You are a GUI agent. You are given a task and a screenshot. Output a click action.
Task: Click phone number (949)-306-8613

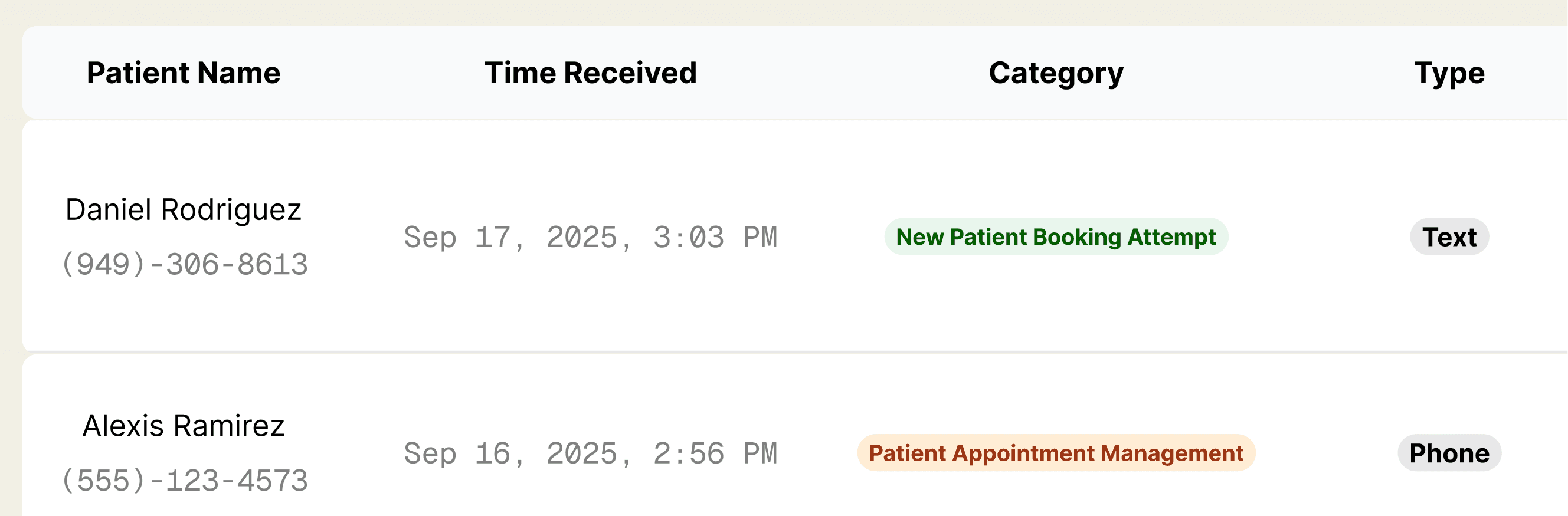pos(185,265)
